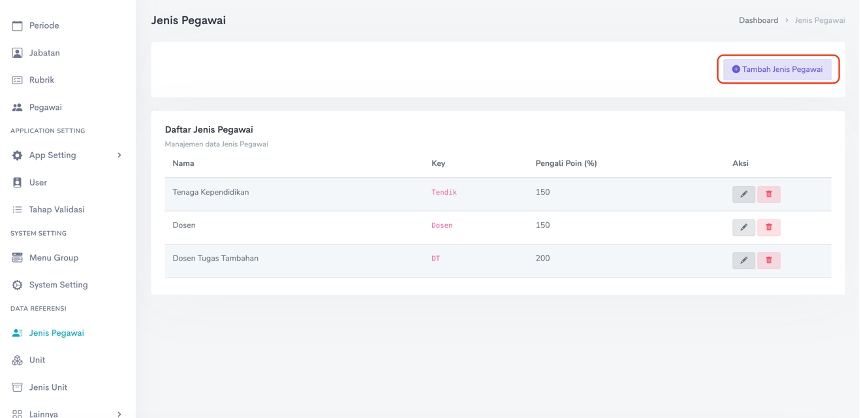
Task: Open the User sidebar entry
Action: pos(38,183)
